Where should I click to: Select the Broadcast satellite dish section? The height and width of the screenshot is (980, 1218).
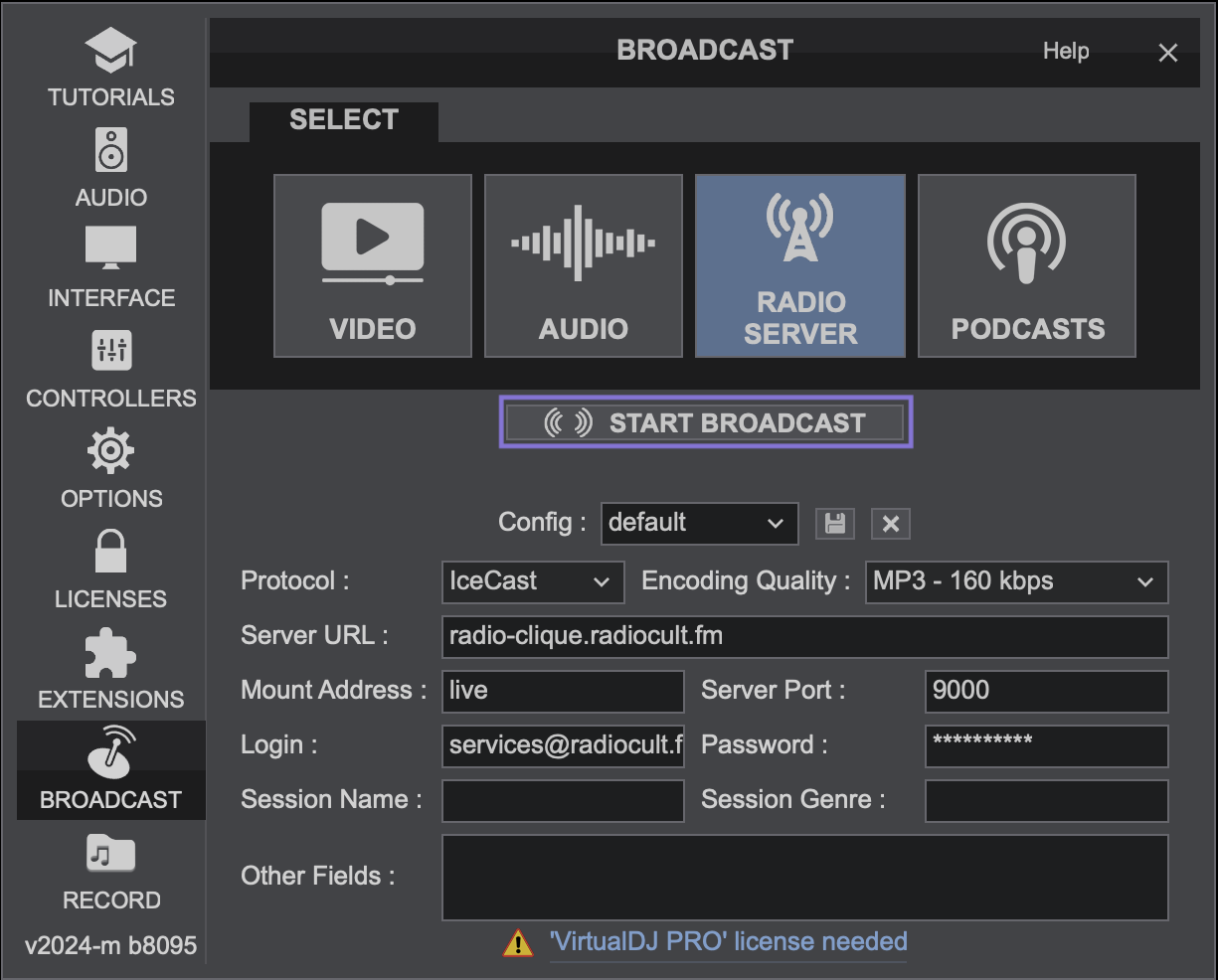point(110,770)
